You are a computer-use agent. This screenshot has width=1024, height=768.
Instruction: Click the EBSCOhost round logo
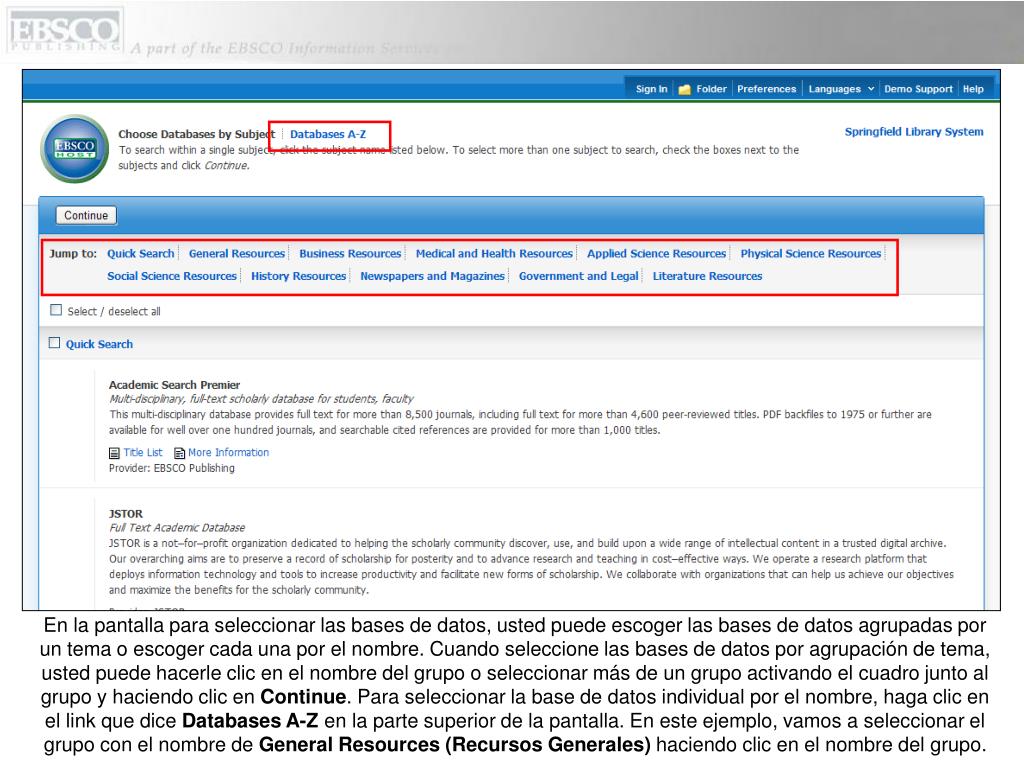tap(74, 149)
